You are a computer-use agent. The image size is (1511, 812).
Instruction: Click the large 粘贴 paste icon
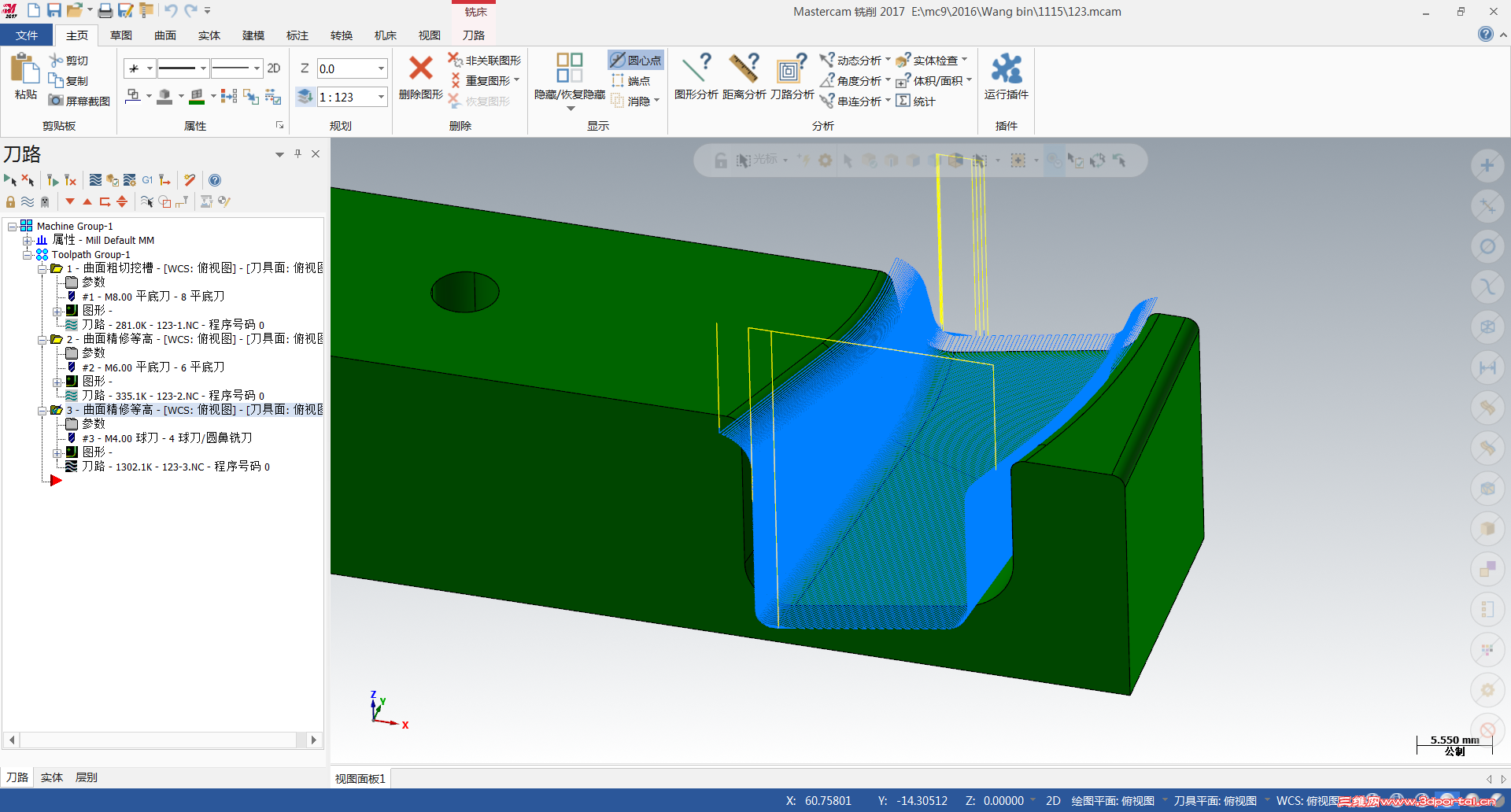(25, 68)
